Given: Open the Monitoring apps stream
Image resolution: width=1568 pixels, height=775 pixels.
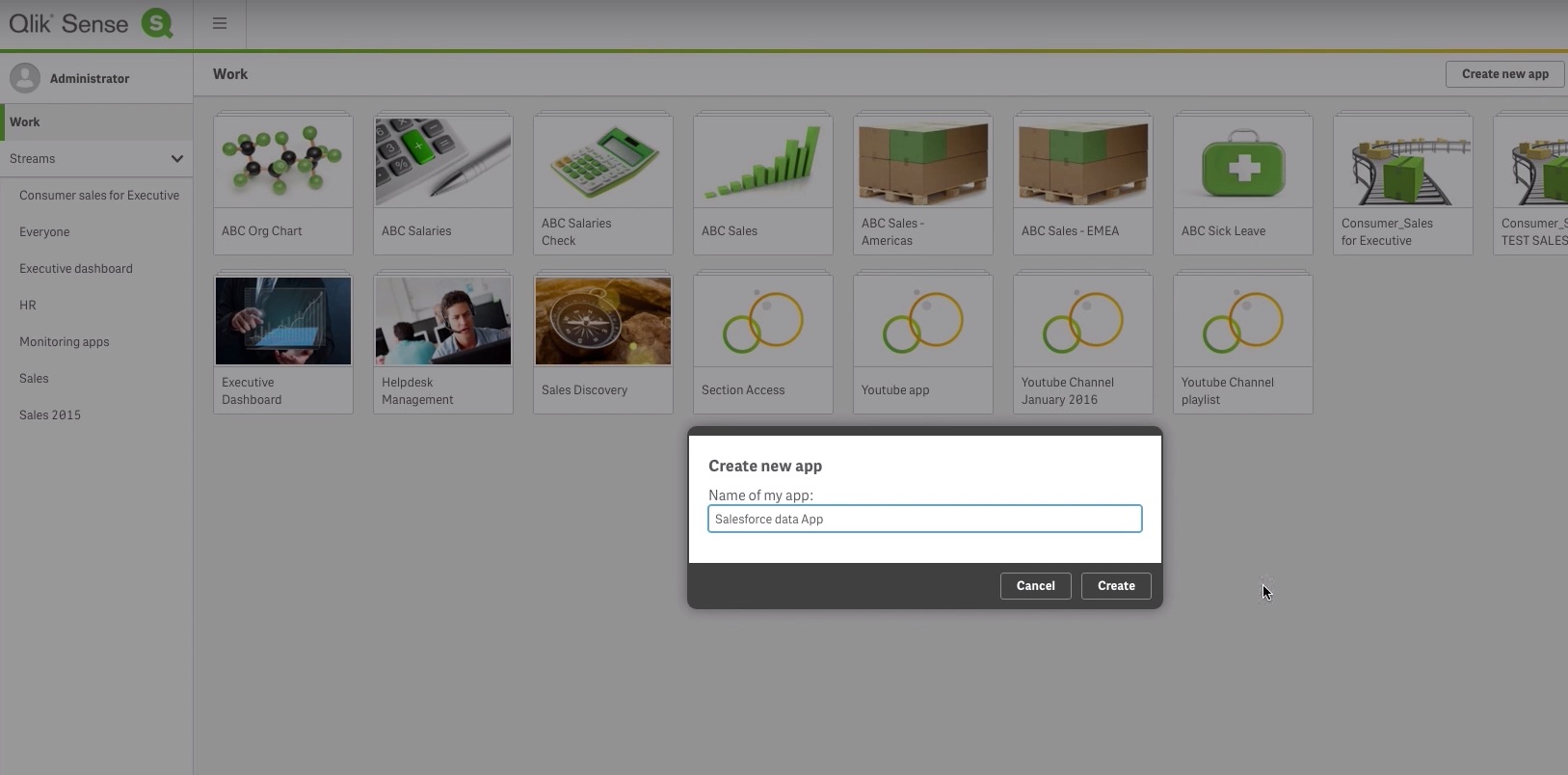Looking at the screenshot, I should click(x=65, y=342).
